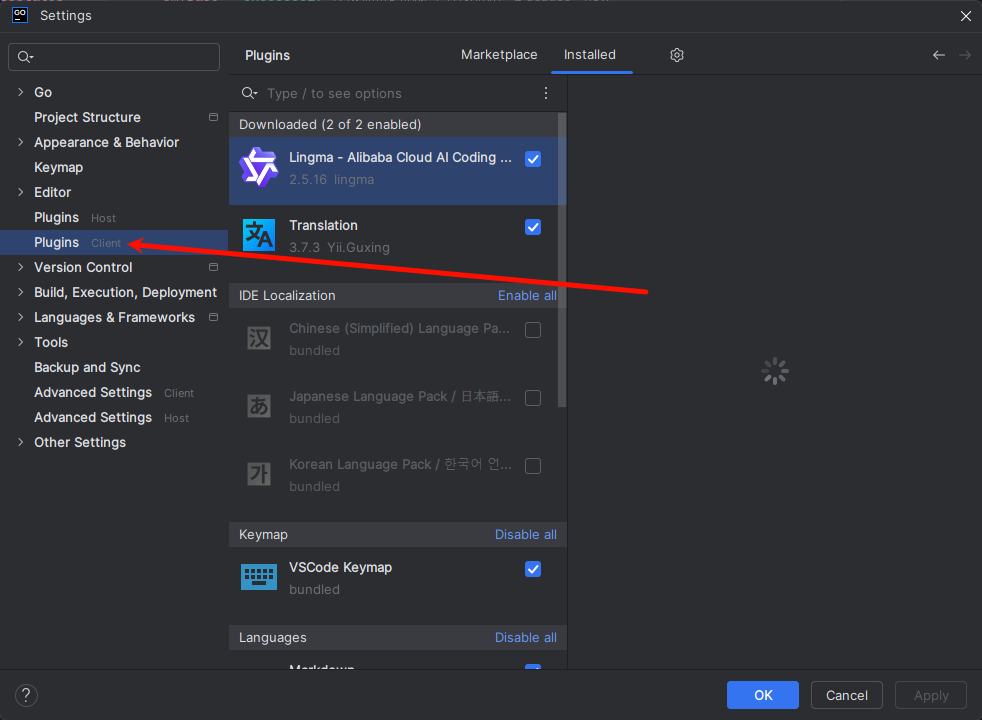Uncheck the VSCode Keymap plugin
This screenshot has width=982, height=720.
(x=533, y=569)
